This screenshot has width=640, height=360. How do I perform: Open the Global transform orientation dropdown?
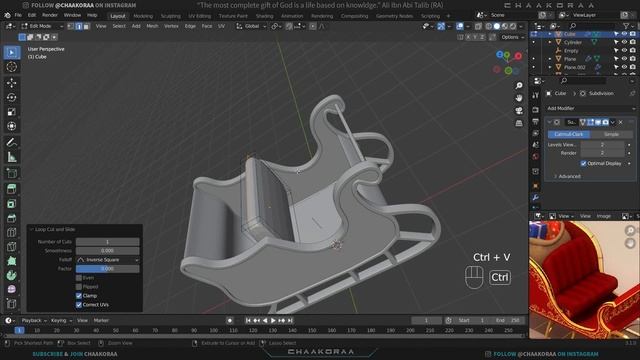pos(251,26)
